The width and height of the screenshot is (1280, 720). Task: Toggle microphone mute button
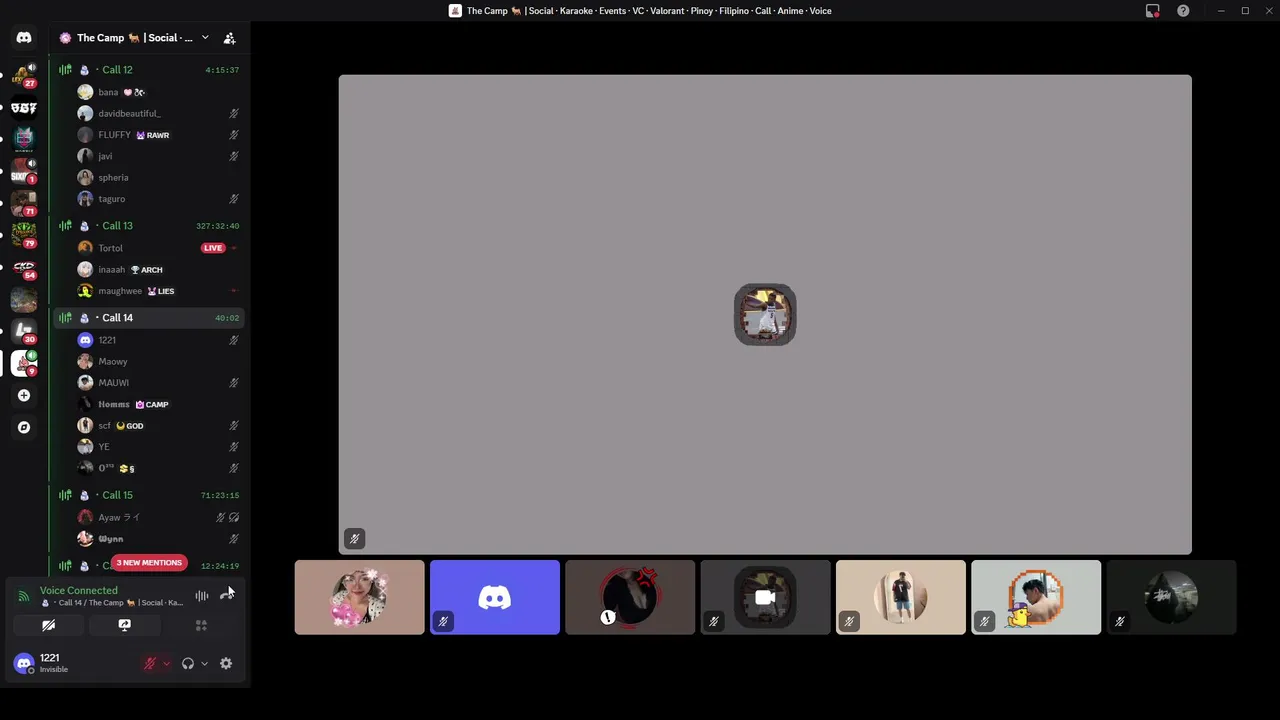tap(150, 664)
